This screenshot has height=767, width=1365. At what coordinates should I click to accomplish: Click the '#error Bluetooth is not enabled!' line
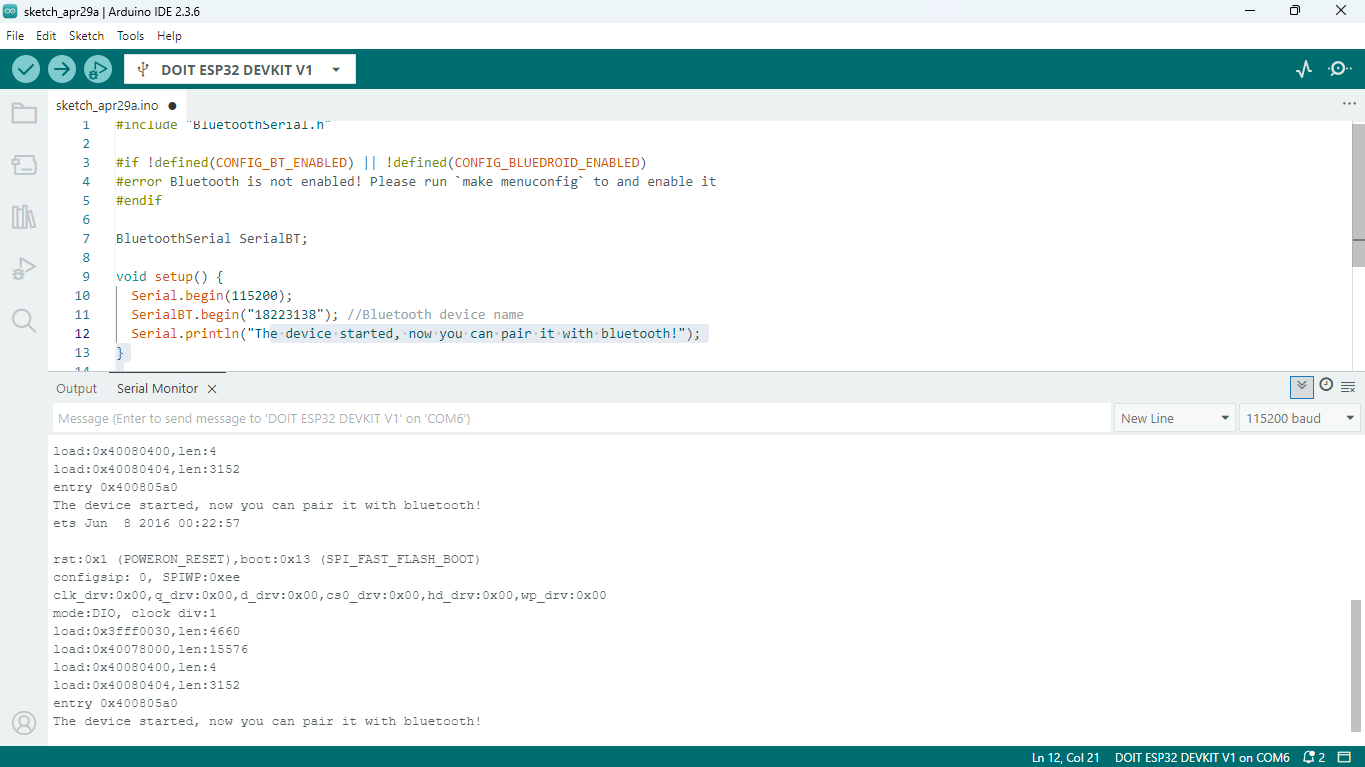416,181
